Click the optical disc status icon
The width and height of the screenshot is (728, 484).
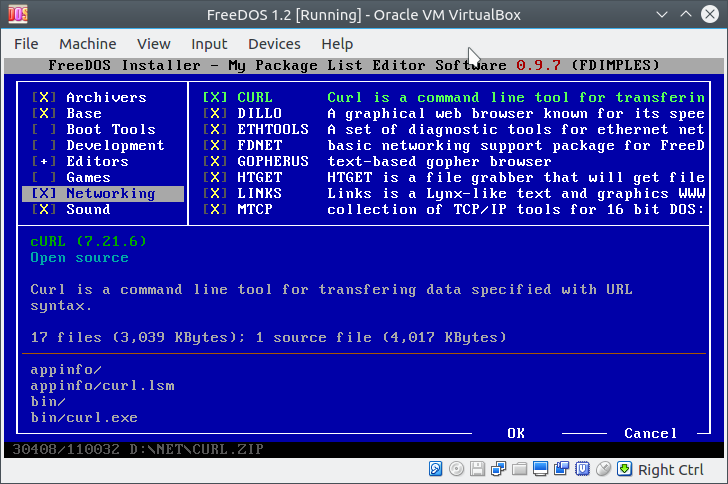tap(457, 469)
